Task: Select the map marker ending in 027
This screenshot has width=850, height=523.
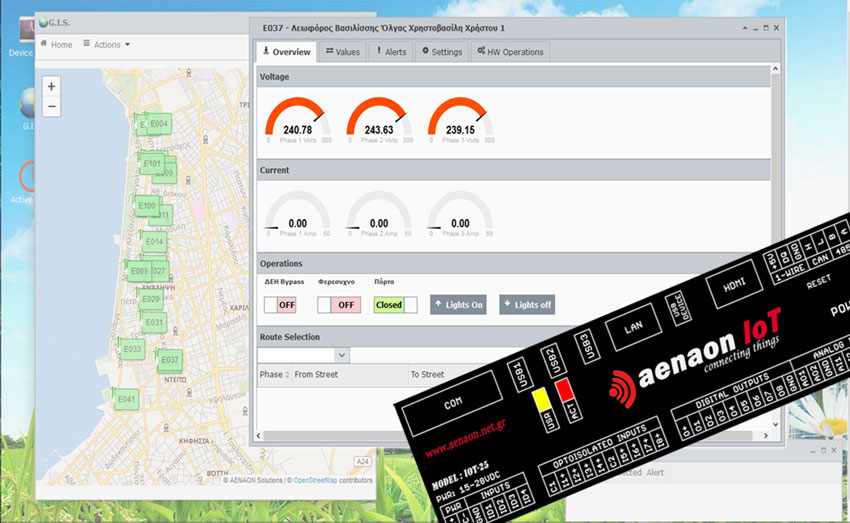Action: [160, 271]
